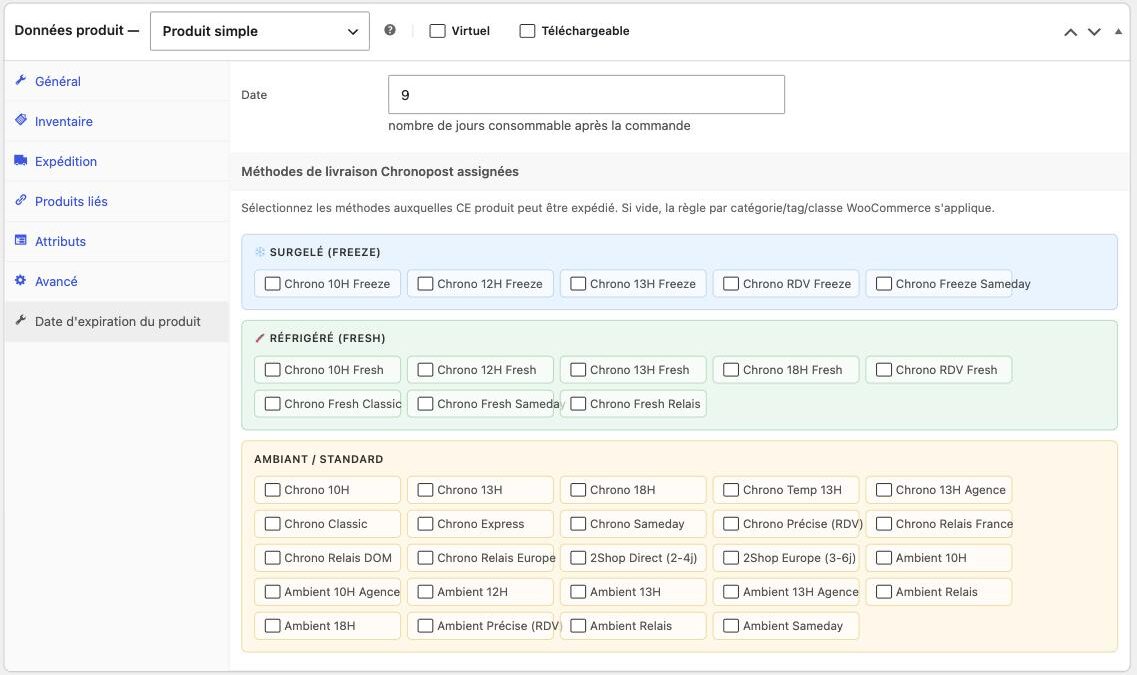Image resolution: width=1137 pixels, height=675 pixels.
Task: Select the Ambient Sameday option box
Action: click(786, 626)
